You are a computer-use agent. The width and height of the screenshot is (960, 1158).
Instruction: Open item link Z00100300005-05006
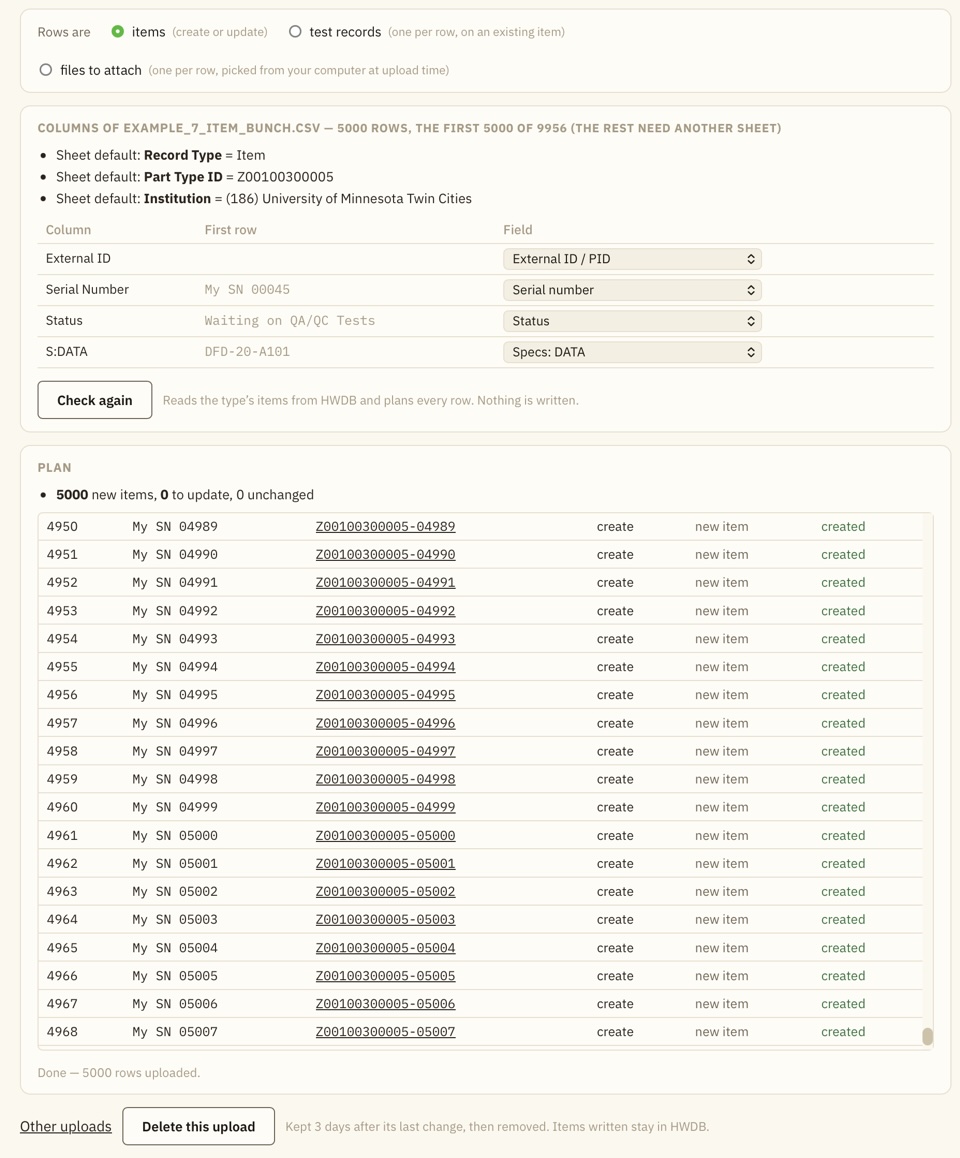click(x=385, y=1004)
